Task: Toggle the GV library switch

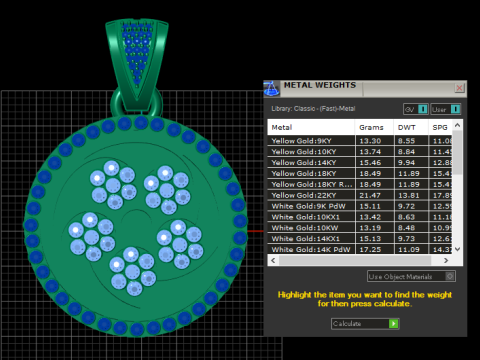Action: tap(416, 109)
